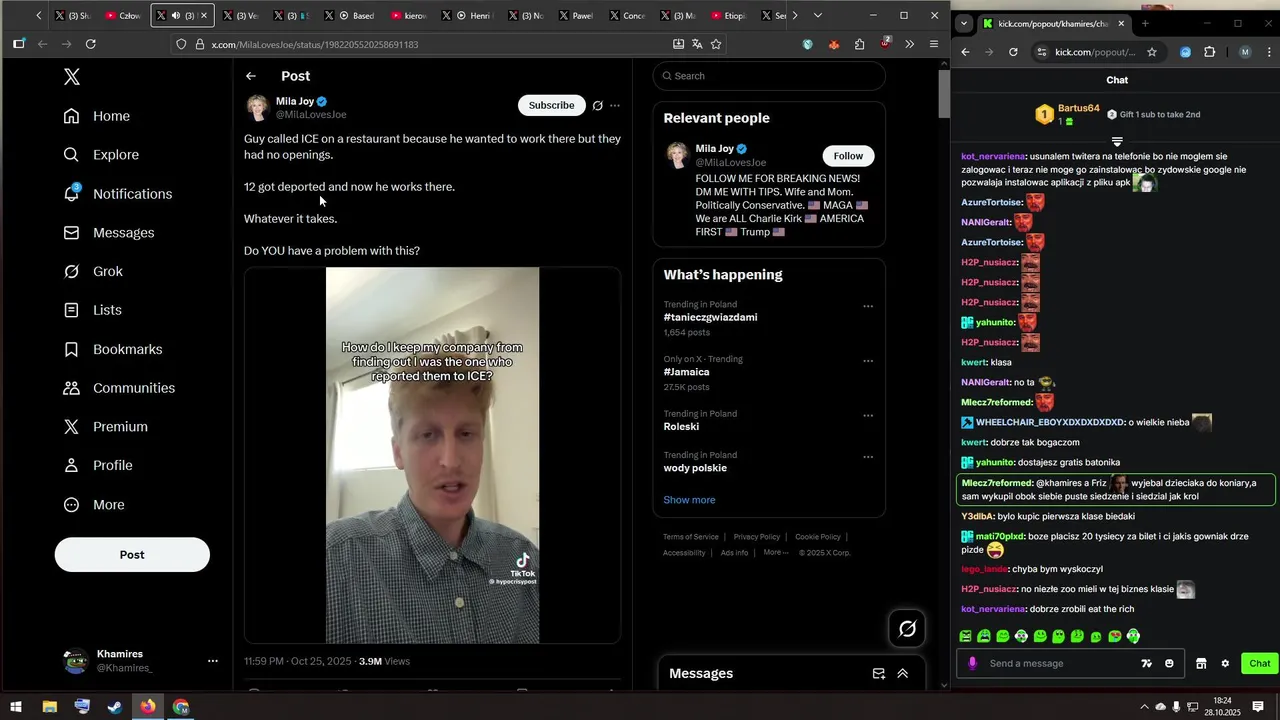Go back using Post back arrow
The height and width of the screenshot is (720, 1280).
pos(251,76)
